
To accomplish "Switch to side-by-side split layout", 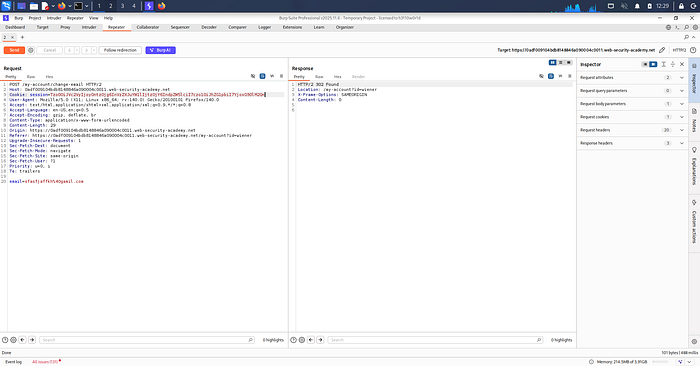I will tap(553, 62).
